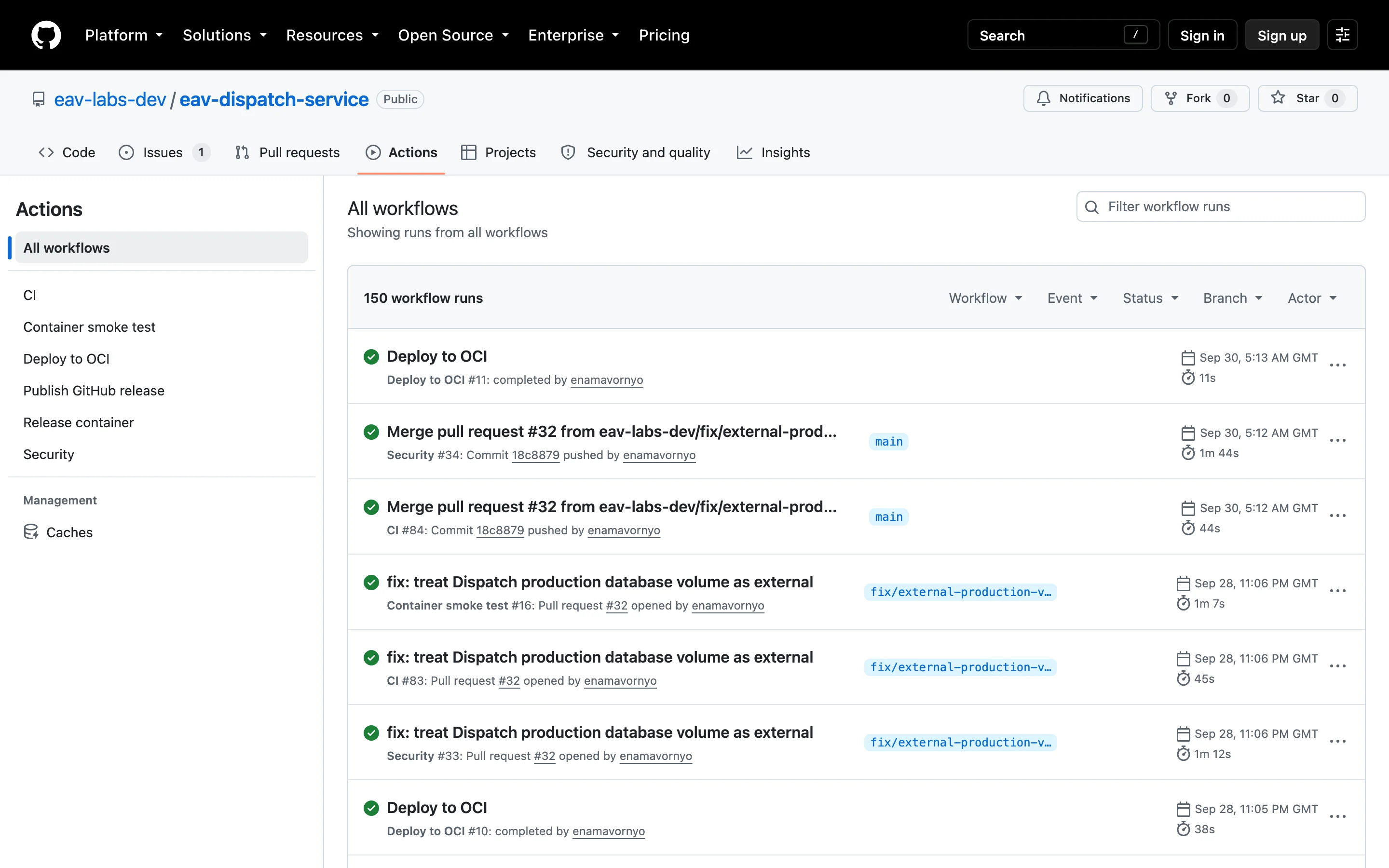
Task: Click the success status icon of Deploy to OCI #11
Action: (x=371, y=356)
